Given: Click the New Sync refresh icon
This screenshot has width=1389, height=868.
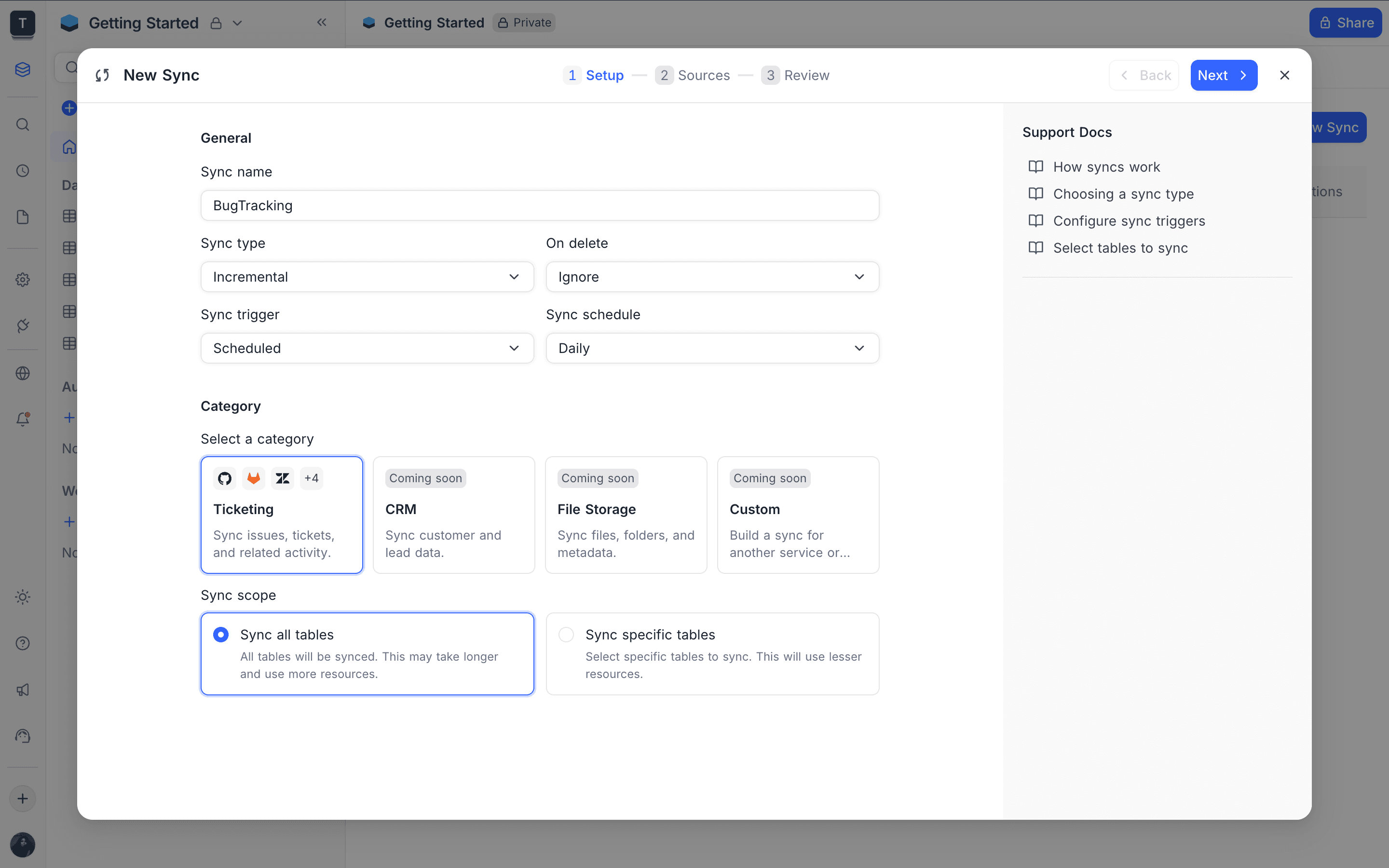Looking at the screenshot, I should pos(102,75).
